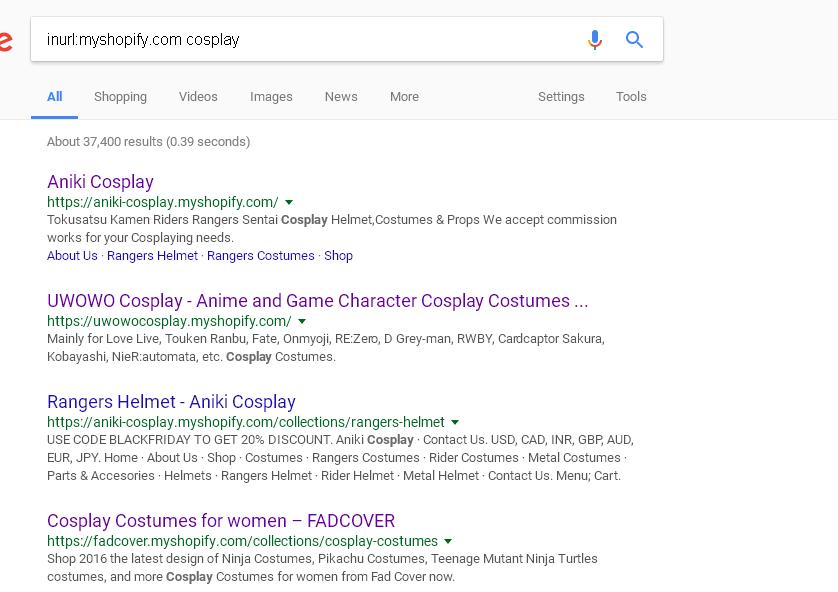Open the search Tools options

pyautogui.click(x=631, y=97)
